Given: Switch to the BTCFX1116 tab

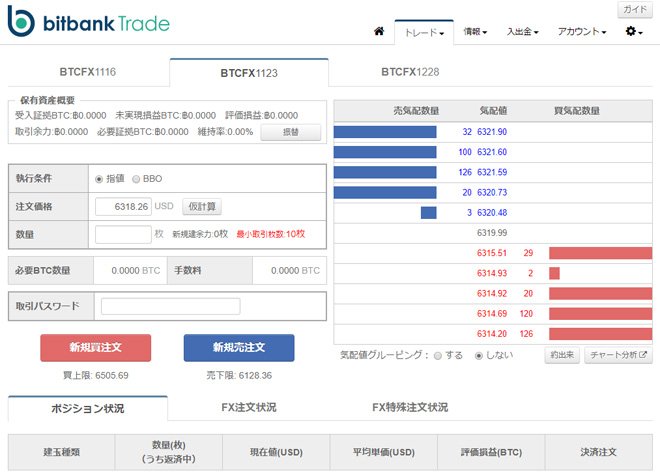Looking at the screenshot, I should pos(88,72).
